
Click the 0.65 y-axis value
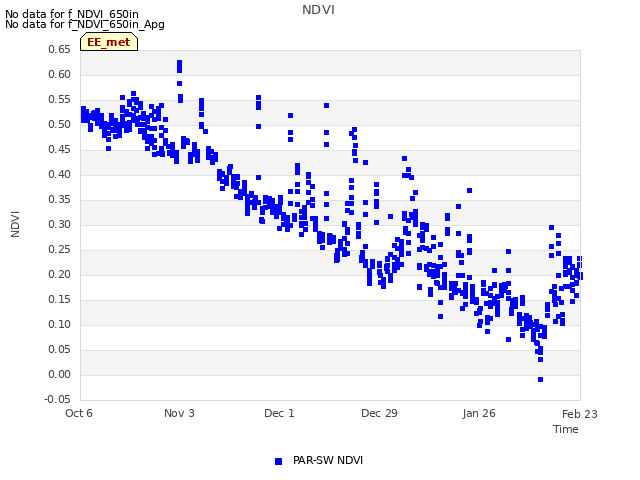(x=59, y=49)
